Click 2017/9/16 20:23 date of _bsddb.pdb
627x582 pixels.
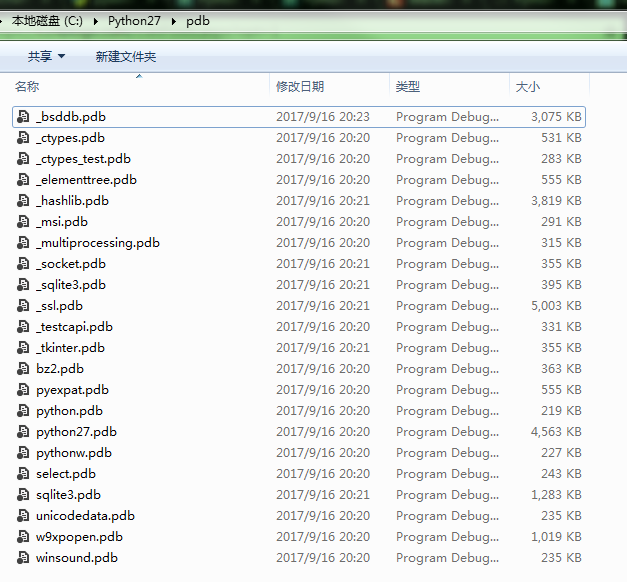pyautogui.click(x=323, y=117)
